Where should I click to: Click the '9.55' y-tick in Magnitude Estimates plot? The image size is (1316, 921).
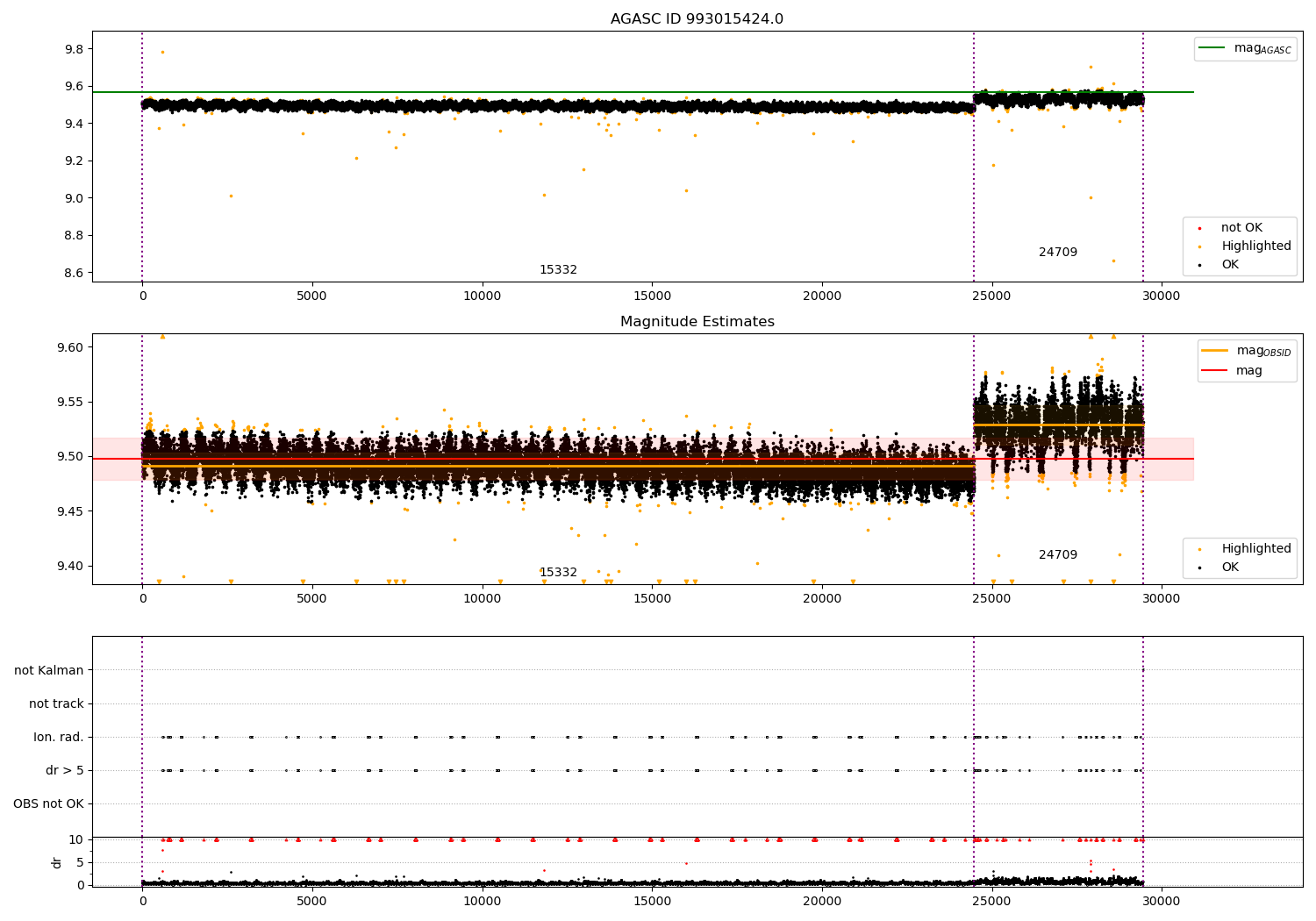[70, 402]
